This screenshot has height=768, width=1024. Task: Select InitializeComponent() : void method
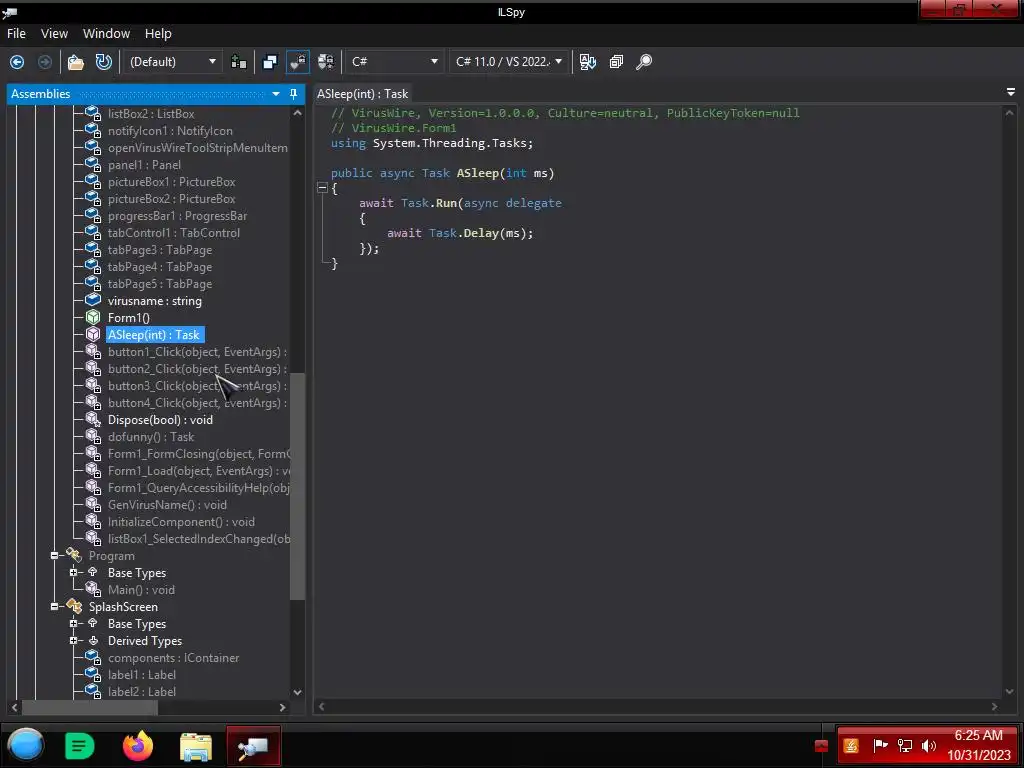[x=181, y=522]
